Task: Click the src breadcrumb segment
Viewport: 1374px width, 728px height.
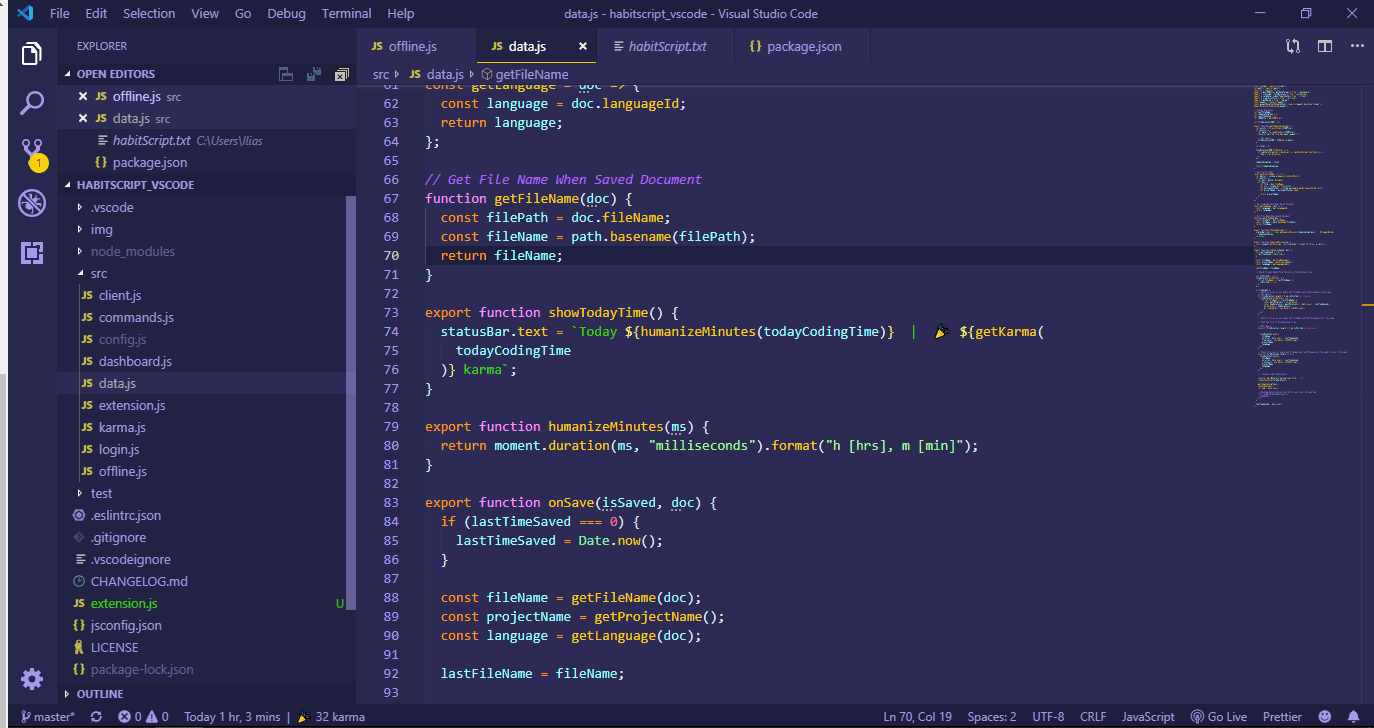Action: pyautogui.click(x=381, y=74)
